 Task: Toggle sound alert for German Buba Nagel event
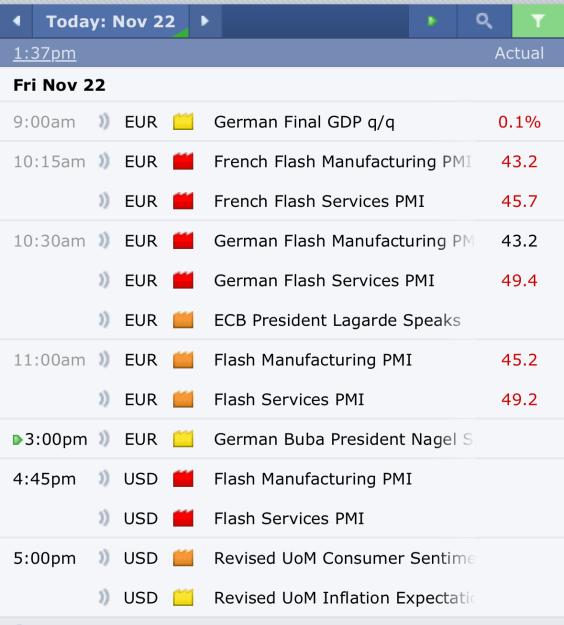coord(104,439)
